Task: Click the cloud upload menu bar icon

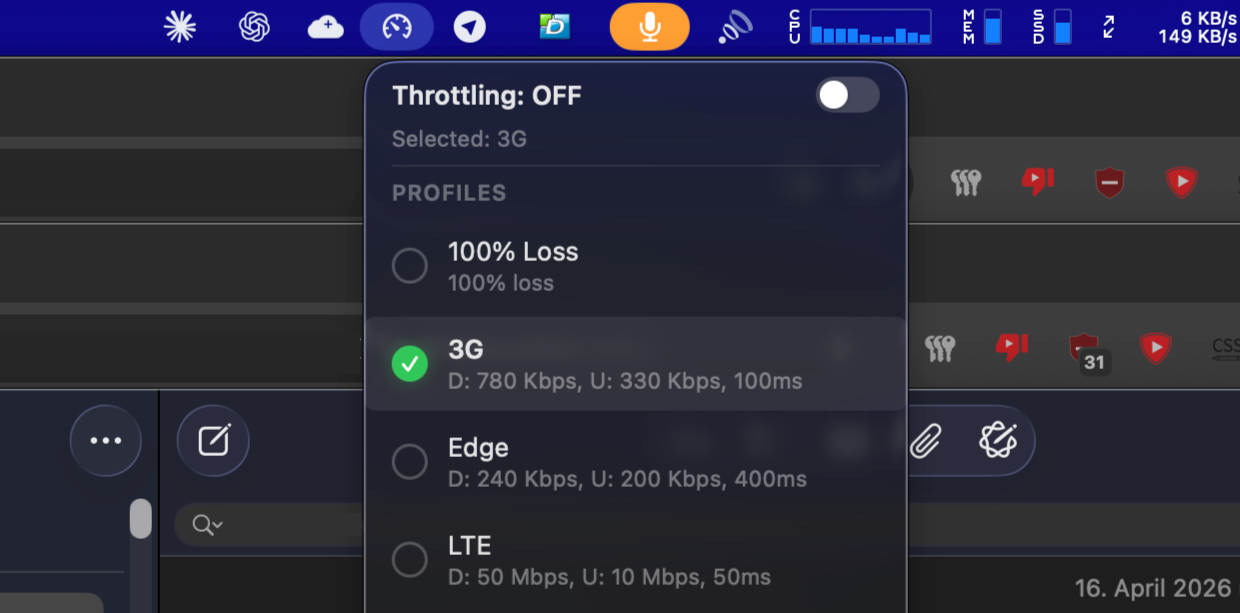Action: 326,27
